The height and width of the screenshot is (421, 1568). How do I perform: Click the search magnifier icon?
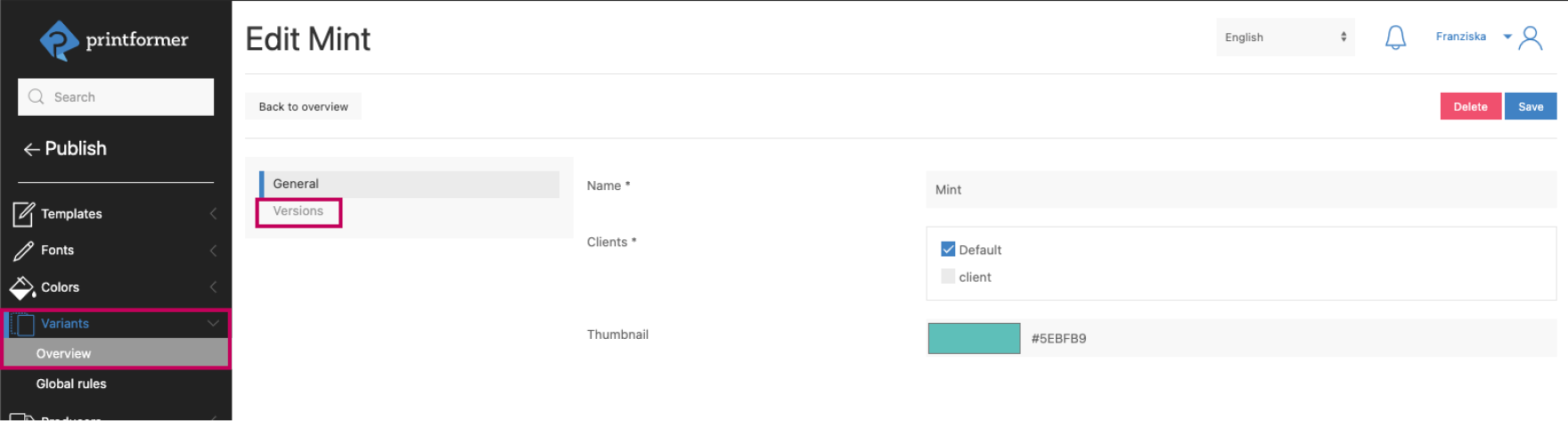[37, 97]
